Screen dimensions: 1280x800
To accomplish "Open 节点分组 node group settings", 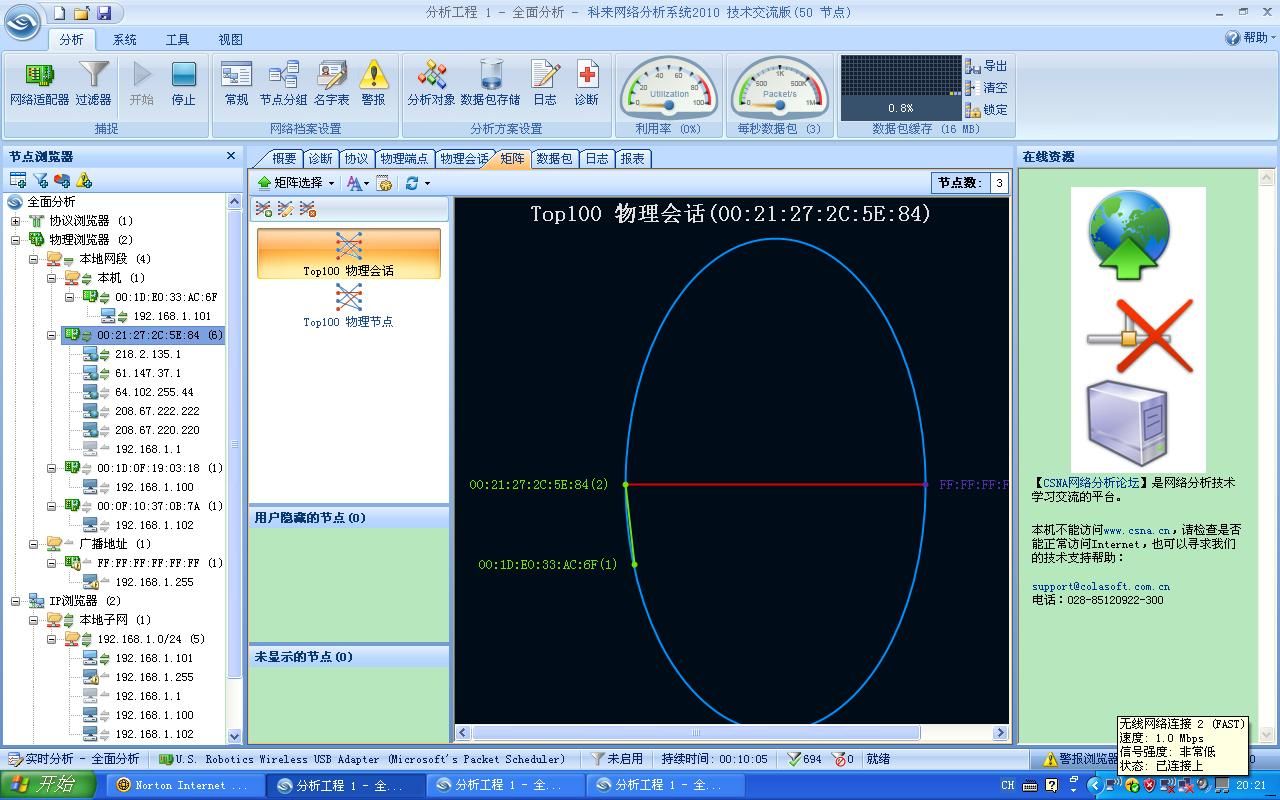I will point(283,83).
